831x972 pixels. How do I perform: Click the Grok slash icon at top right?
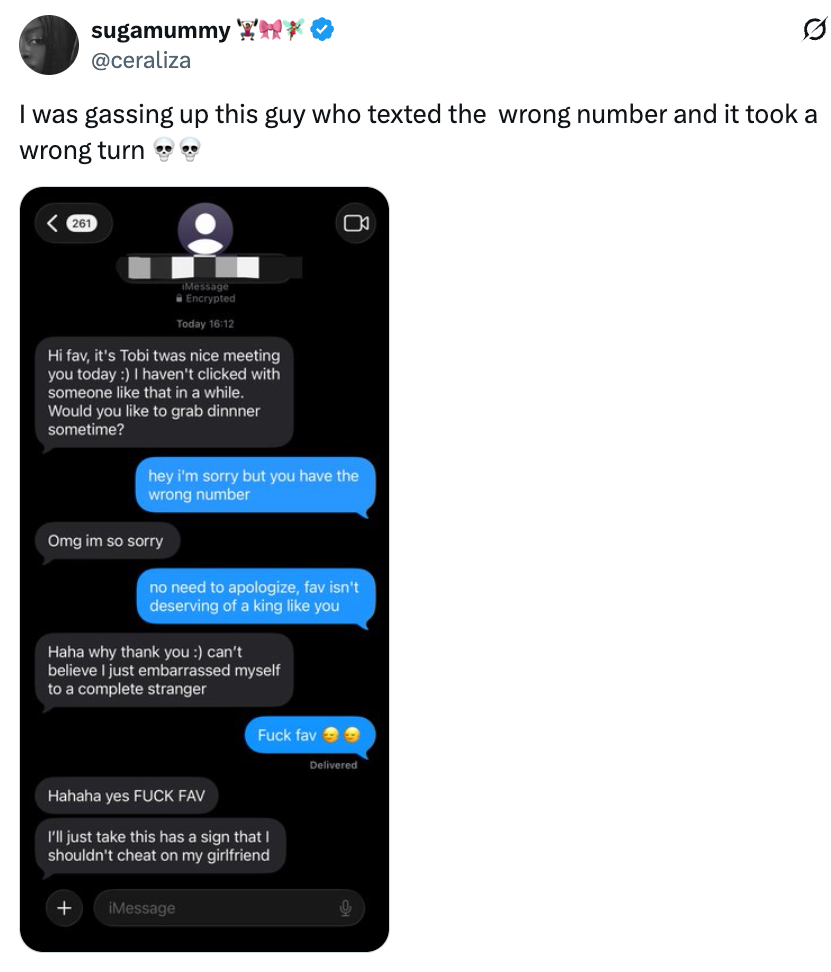(x=814, y=29)
